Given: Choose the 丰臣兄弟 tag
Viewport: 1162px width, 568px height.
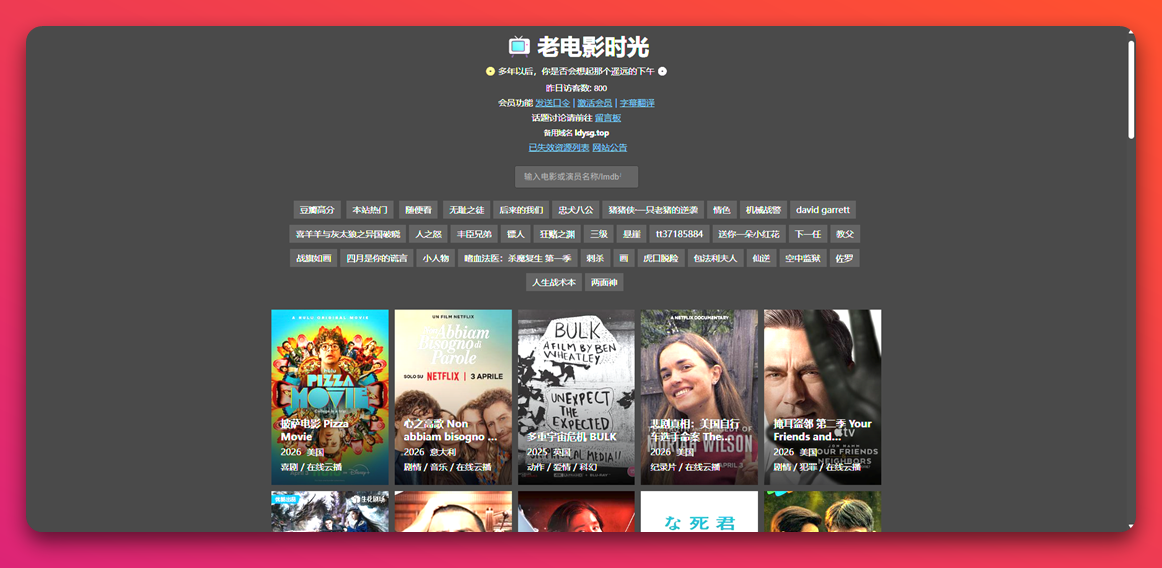Looking at the screenshot, I should tap(474, 234).
